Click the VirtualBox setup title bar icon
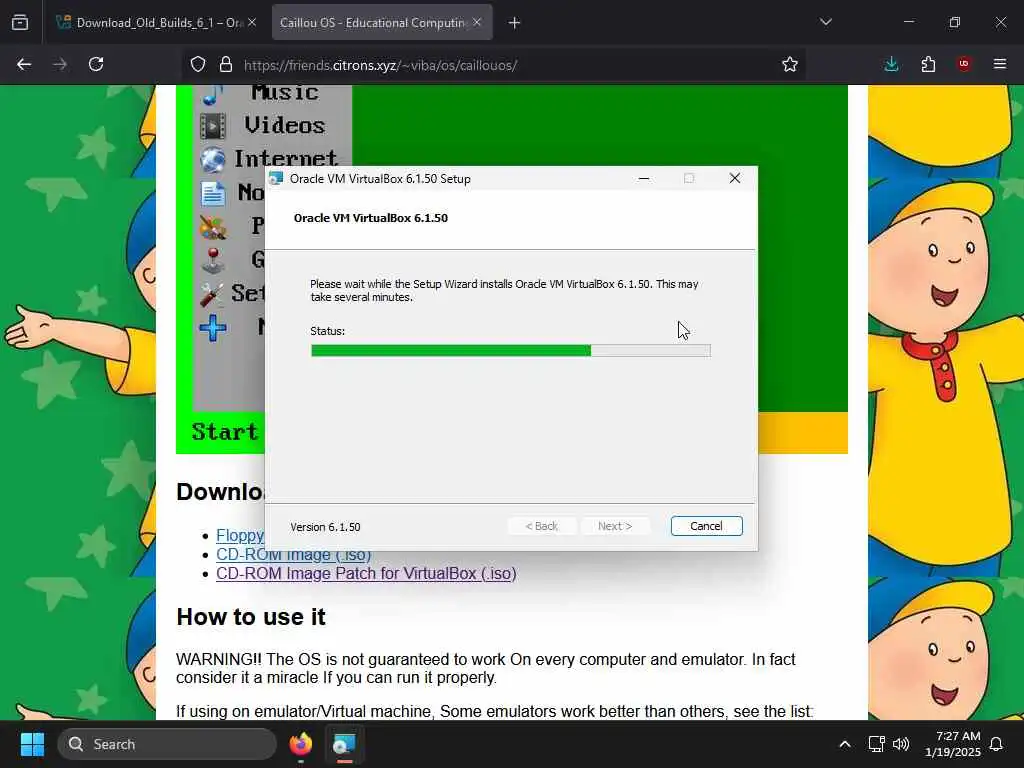The width and height of the screenshot is (1024, 768). pos(276,178)
